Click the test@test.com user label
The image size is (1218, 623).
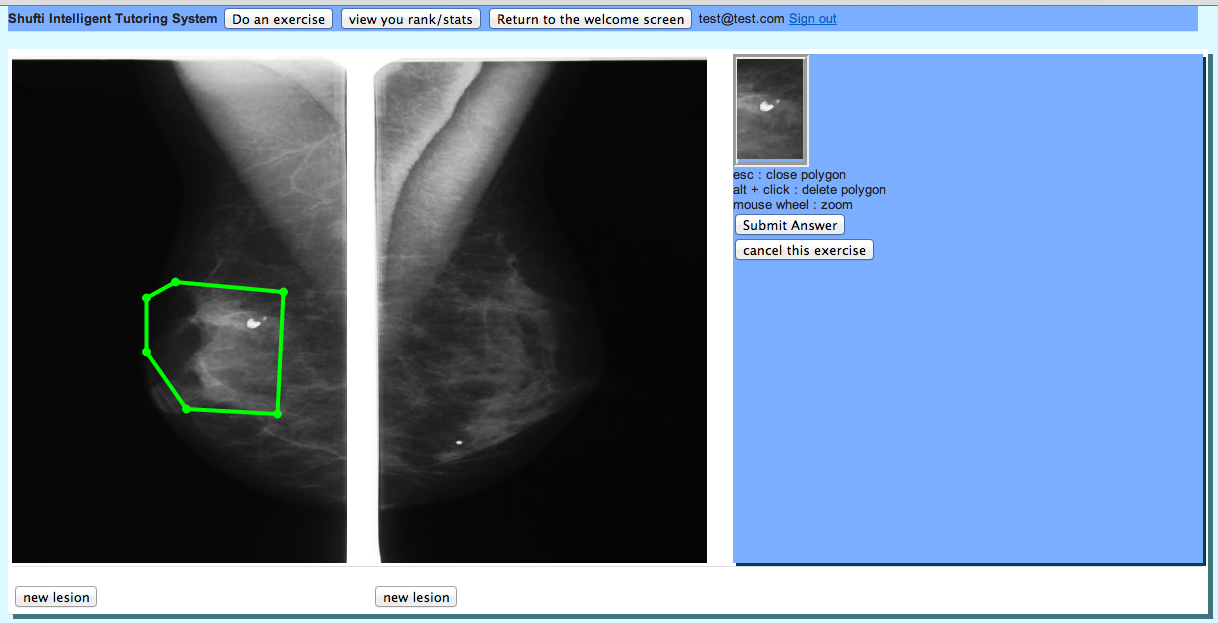[x=741, y=19]
